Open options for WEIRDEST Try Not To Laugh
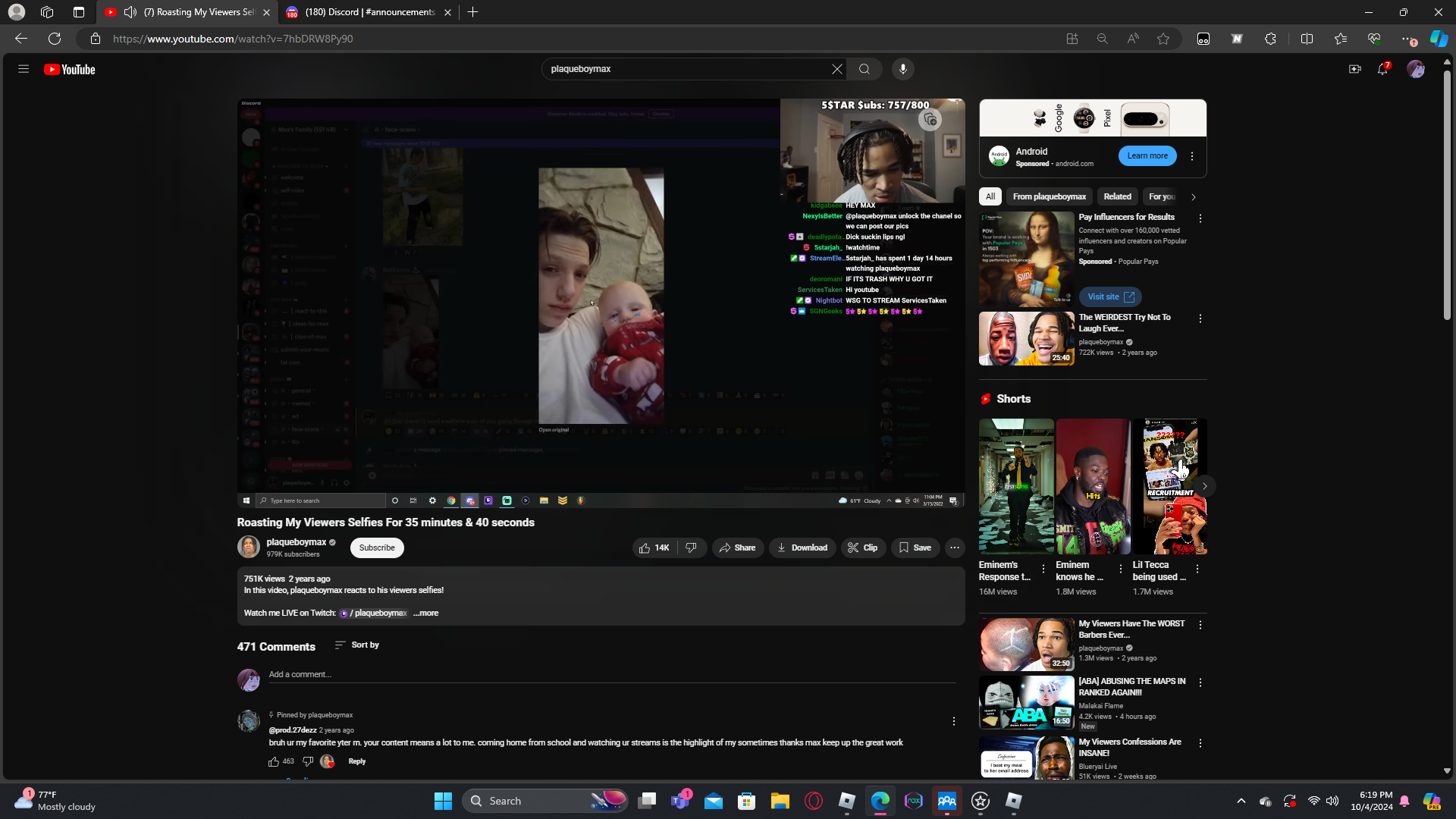The image size is (1456, 819). pyautogui.click(x=1200, y=318)
